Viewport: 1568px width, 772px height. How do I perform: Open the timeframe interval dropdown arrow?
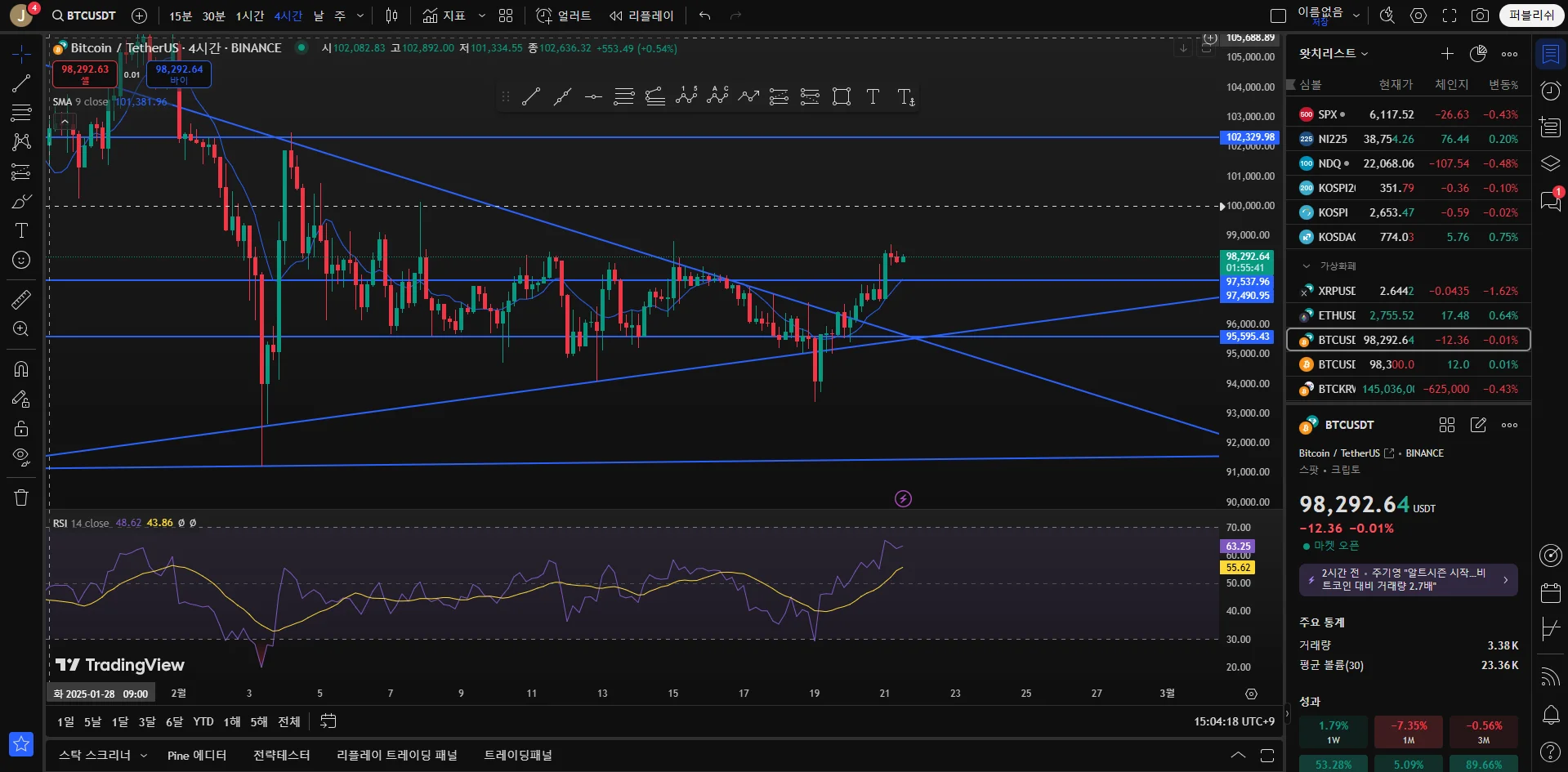360,16
